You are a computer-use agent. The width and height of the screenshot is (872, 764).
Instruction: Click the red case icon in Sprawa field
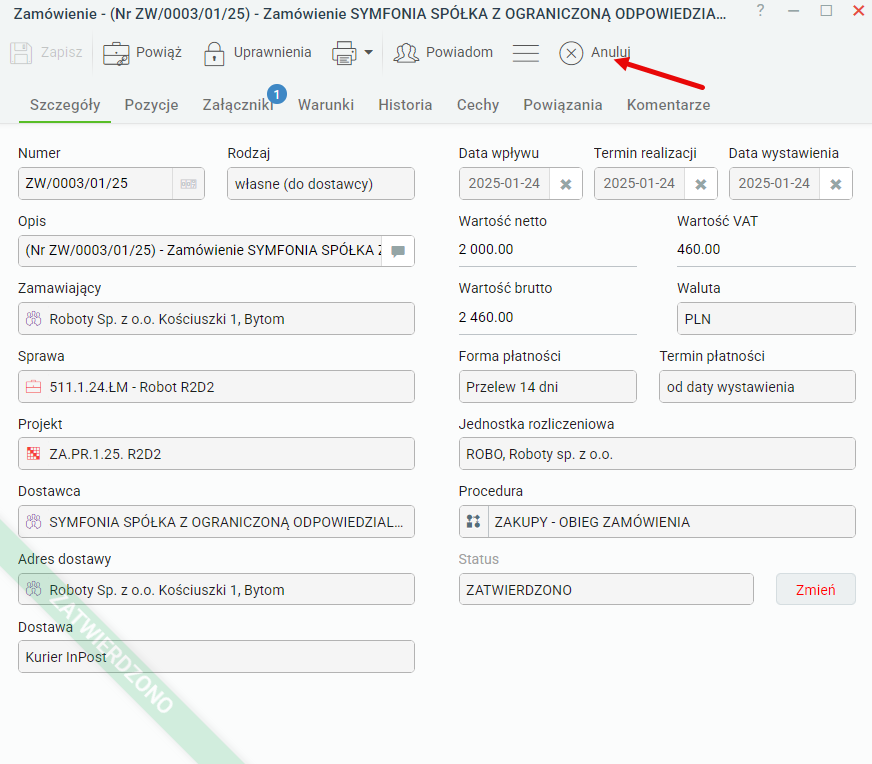tap(33, 386)
